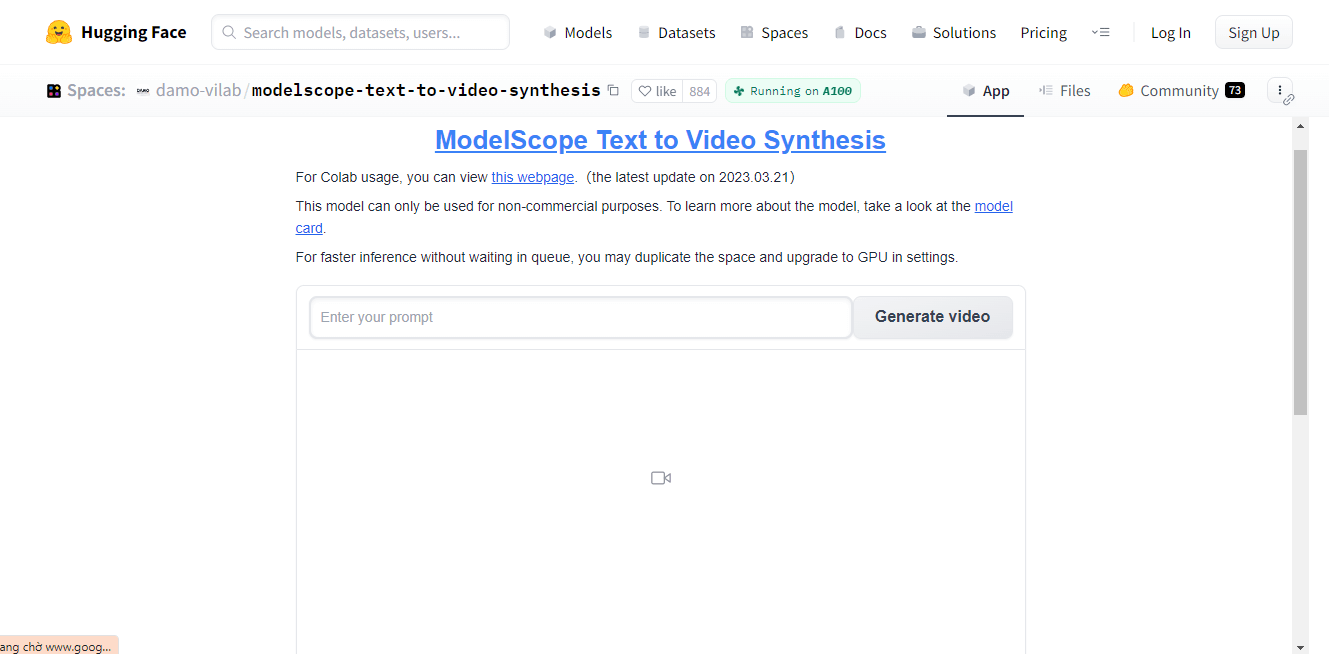Screen dimensions: 1329x654
Task: Open the Community tab
Action: point(1180,91)
